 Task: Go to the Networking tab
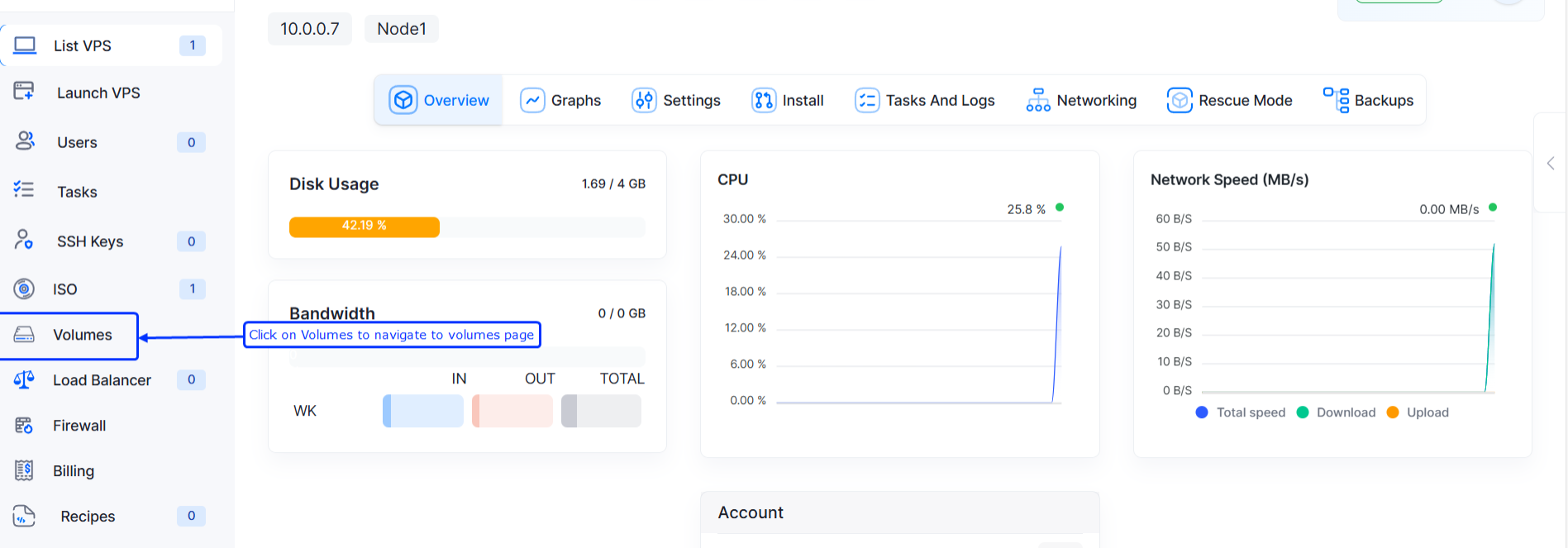point(1080,100)
